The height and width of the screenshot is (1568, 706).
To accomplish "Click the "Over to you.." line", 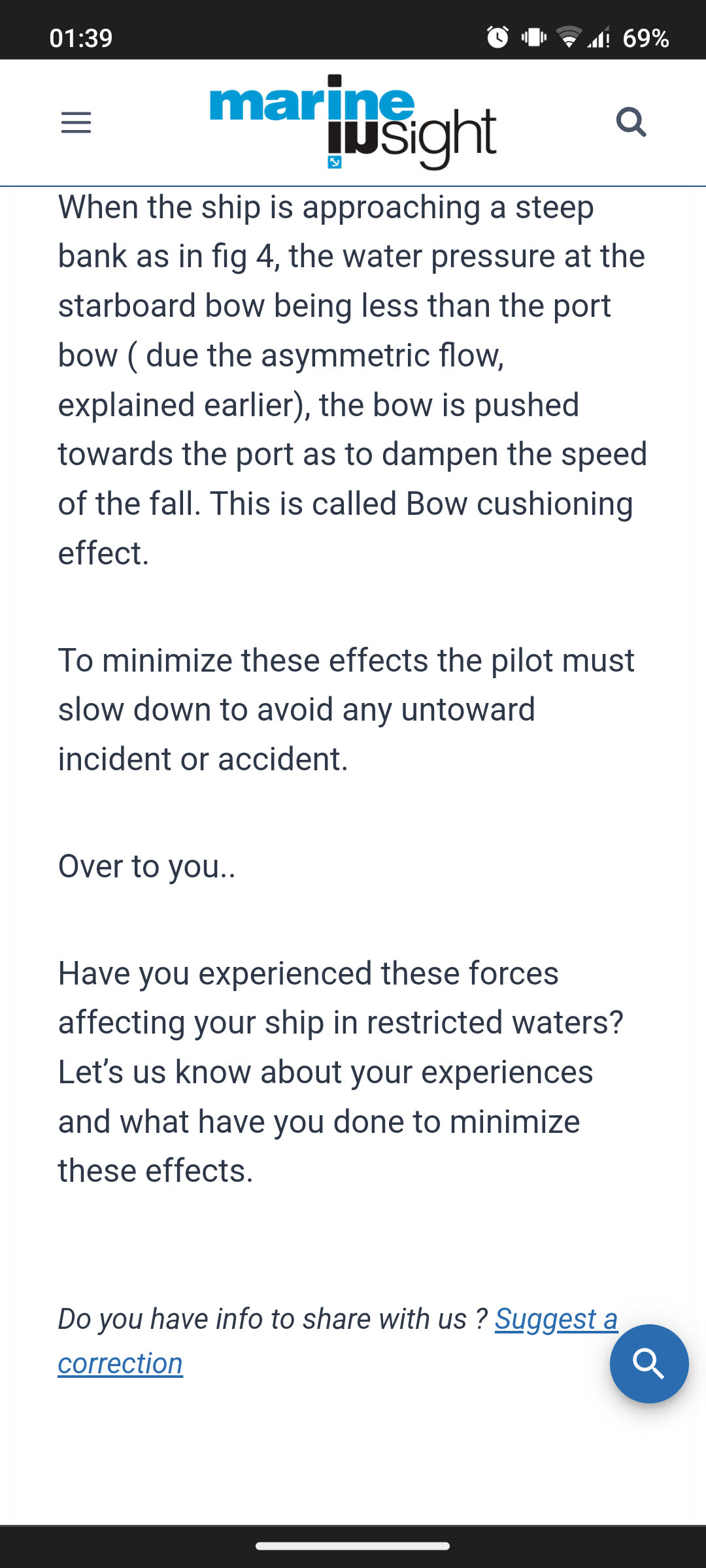I will [147, 866].
